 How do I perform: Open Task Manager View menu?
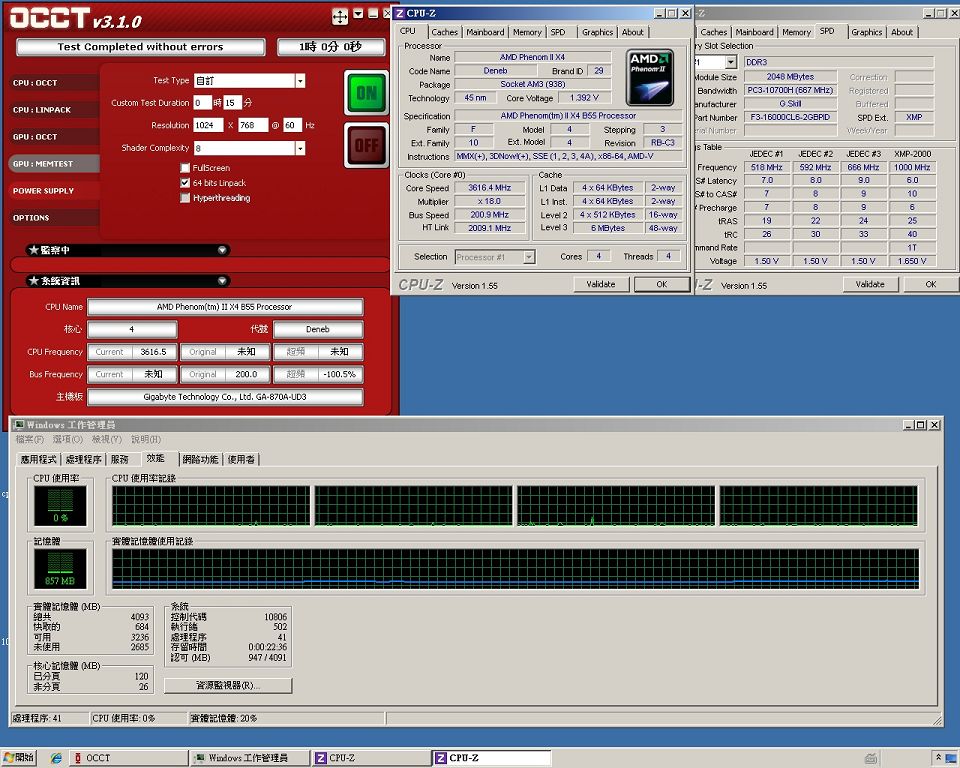(107, 439)
